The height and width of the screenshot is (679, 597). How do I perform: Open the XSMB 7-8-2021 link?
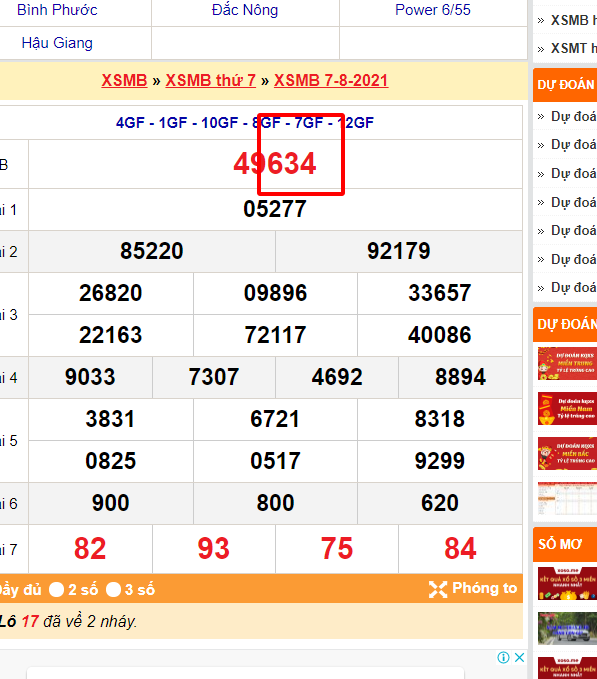[x=331, y=81]
